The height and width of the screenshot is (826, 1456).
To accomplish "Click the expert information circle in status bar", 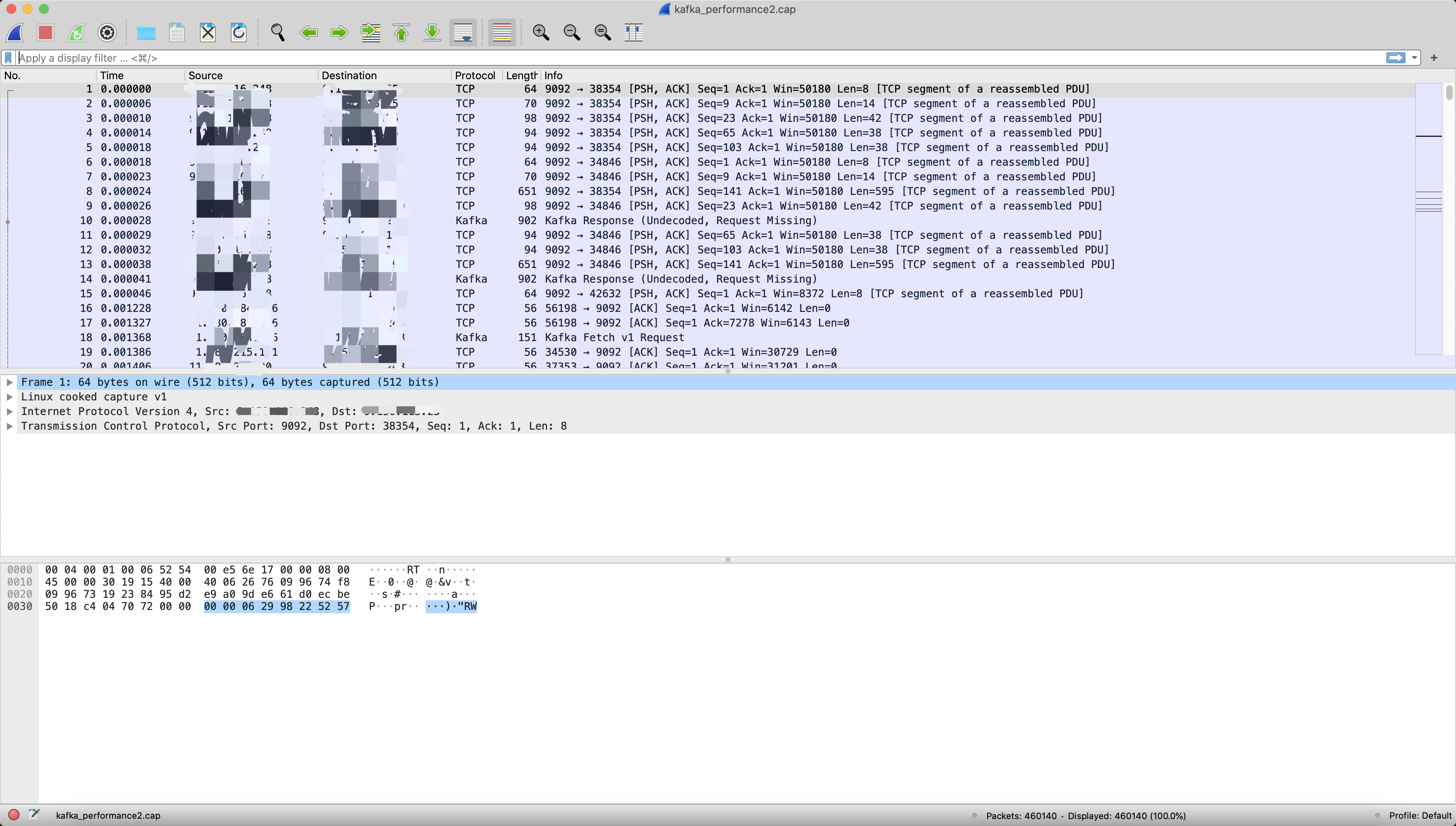I will (14, 815).
